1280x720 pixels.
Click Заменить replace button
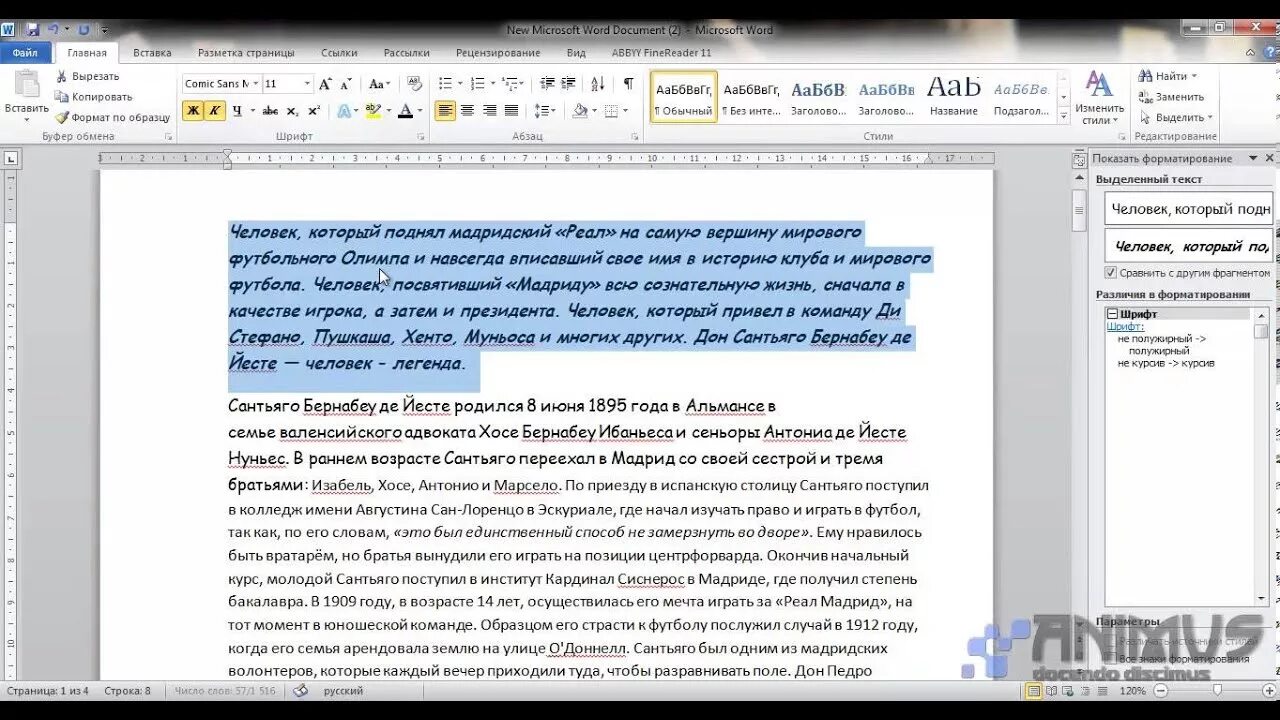coord(1171,97)
